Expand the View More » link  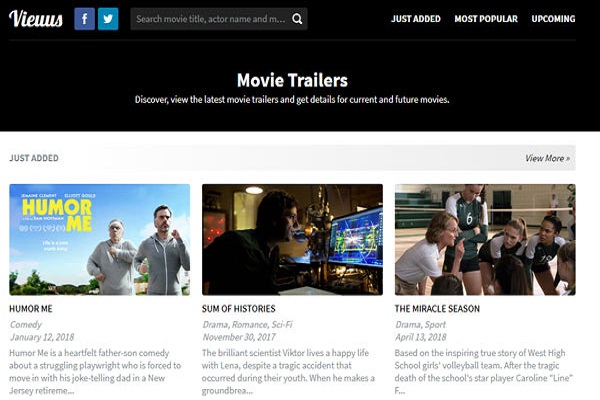click(x=547, y=158)
